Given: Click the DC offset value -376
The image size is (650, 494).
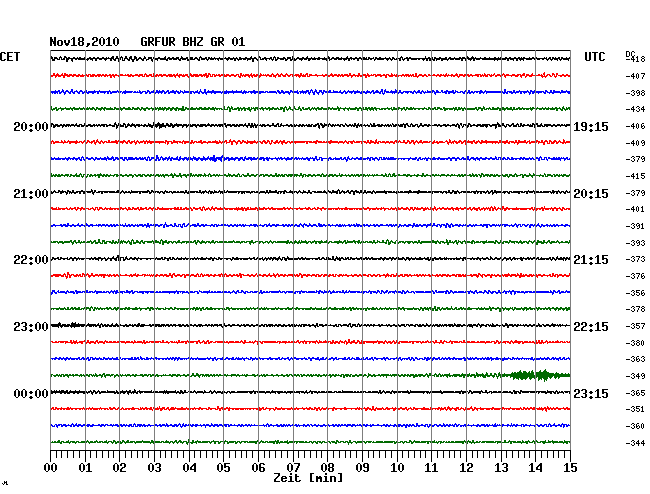Looking at the screenshot, I should [635, 276].
